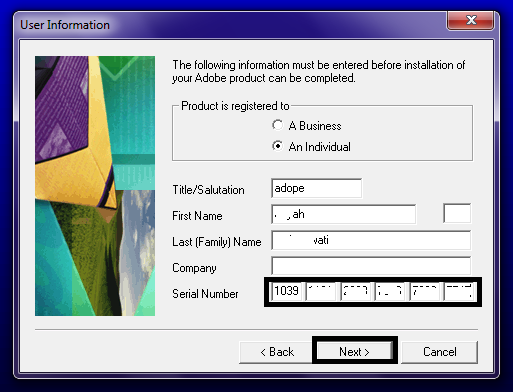Click the First Name input field

[x=344, y=214]
